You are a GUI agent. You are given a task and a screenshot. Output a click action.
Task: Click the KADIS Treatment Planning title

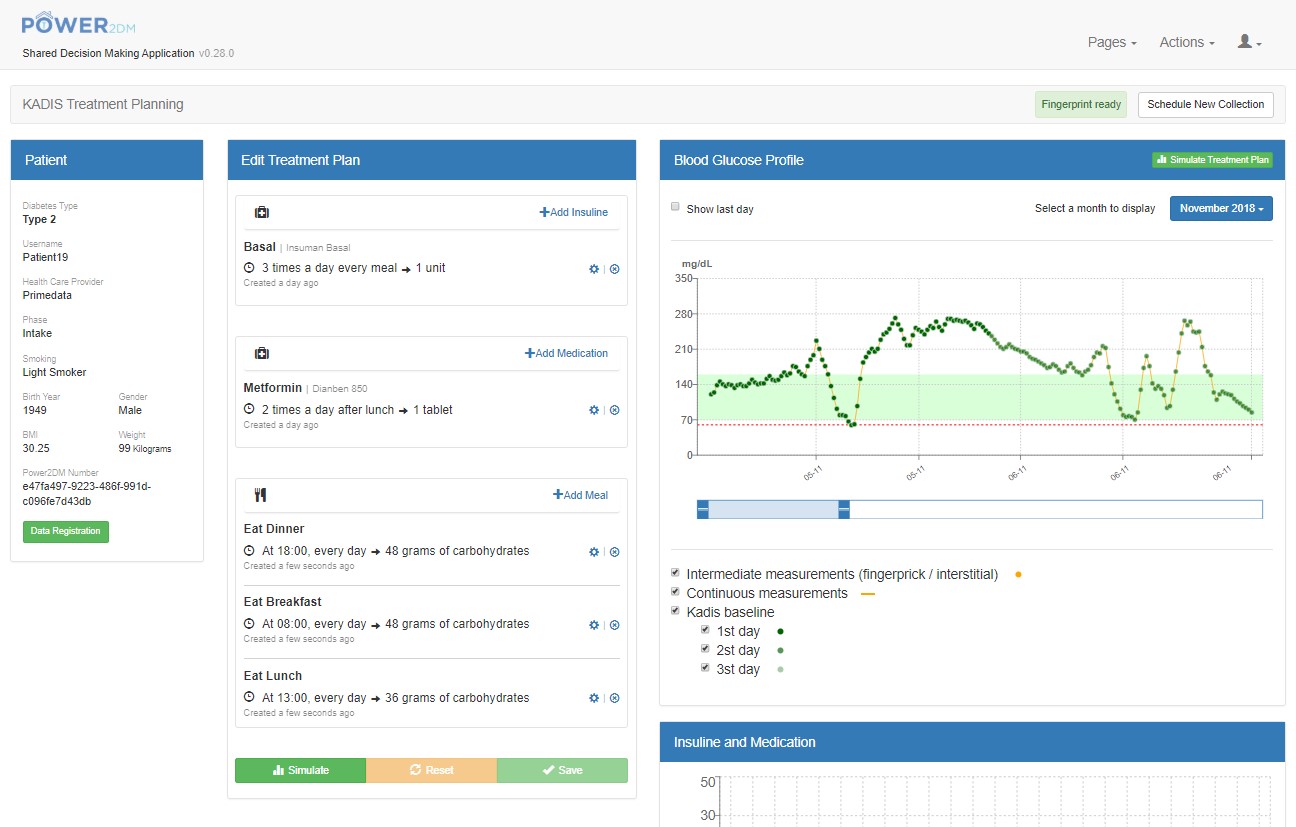click(103, 104)
